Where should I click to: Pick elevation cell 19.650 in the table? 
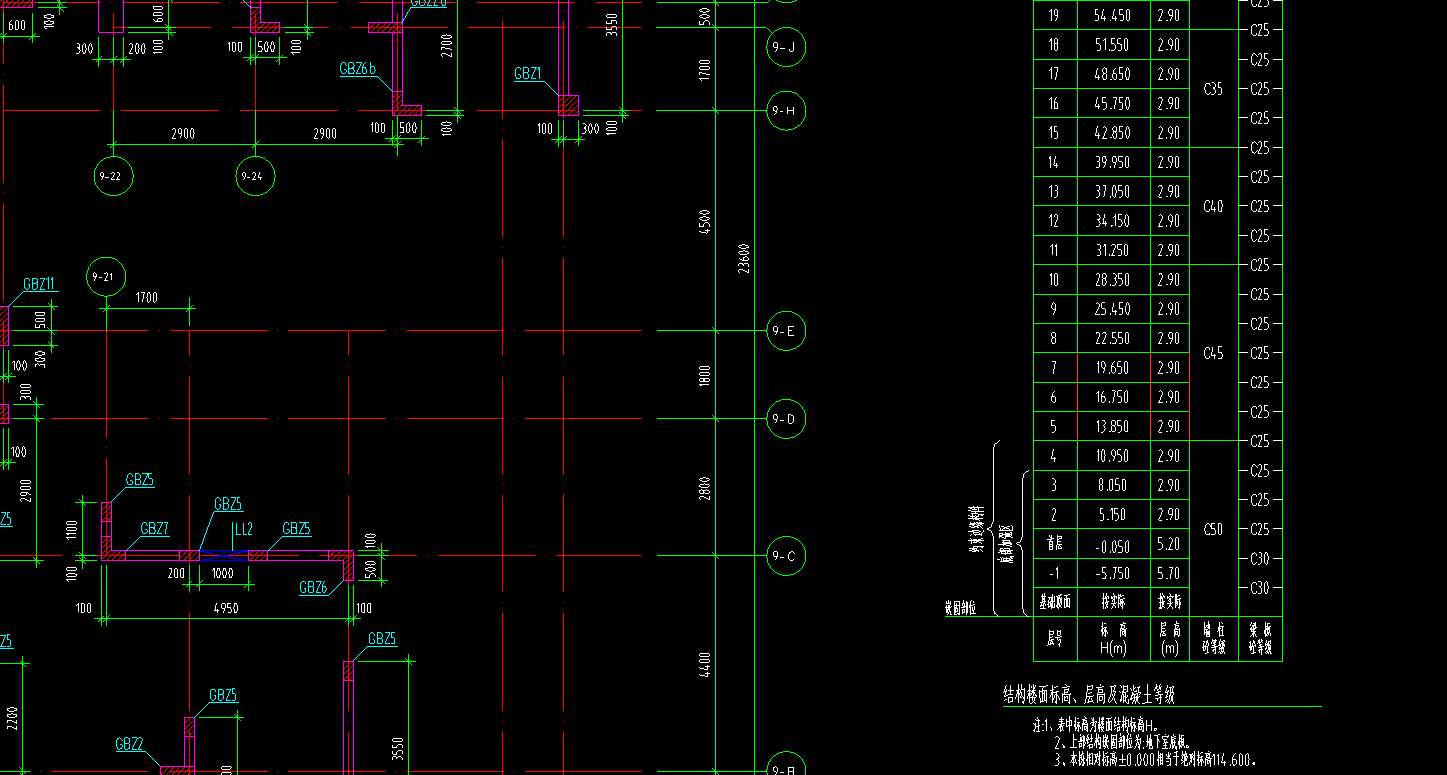tap(1113, 368)
